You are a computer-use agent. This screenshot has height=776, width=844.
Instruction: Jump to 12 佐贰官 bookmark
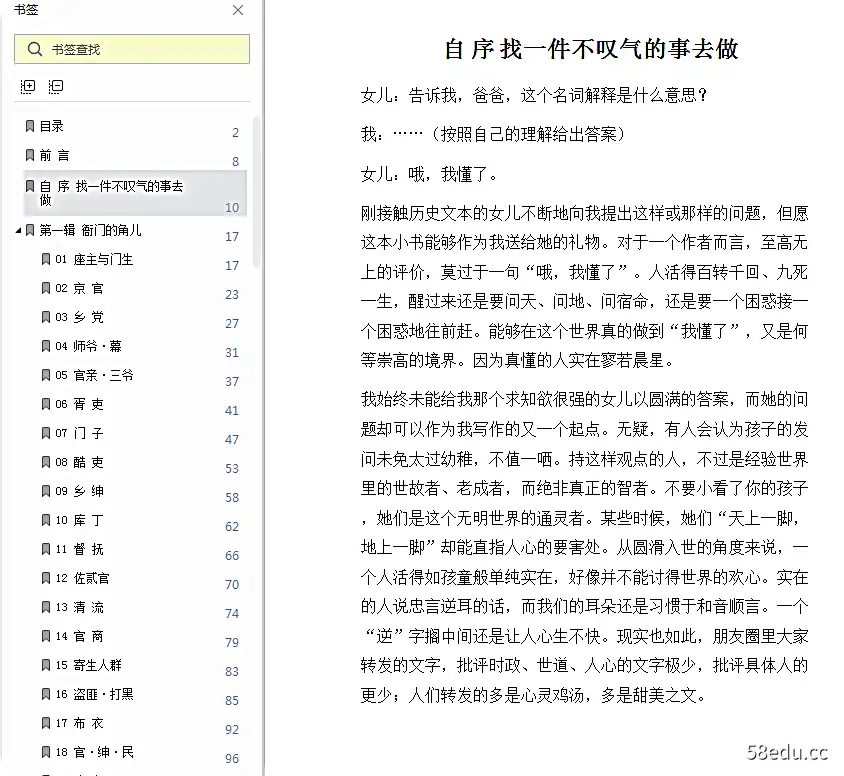(82, 579)
